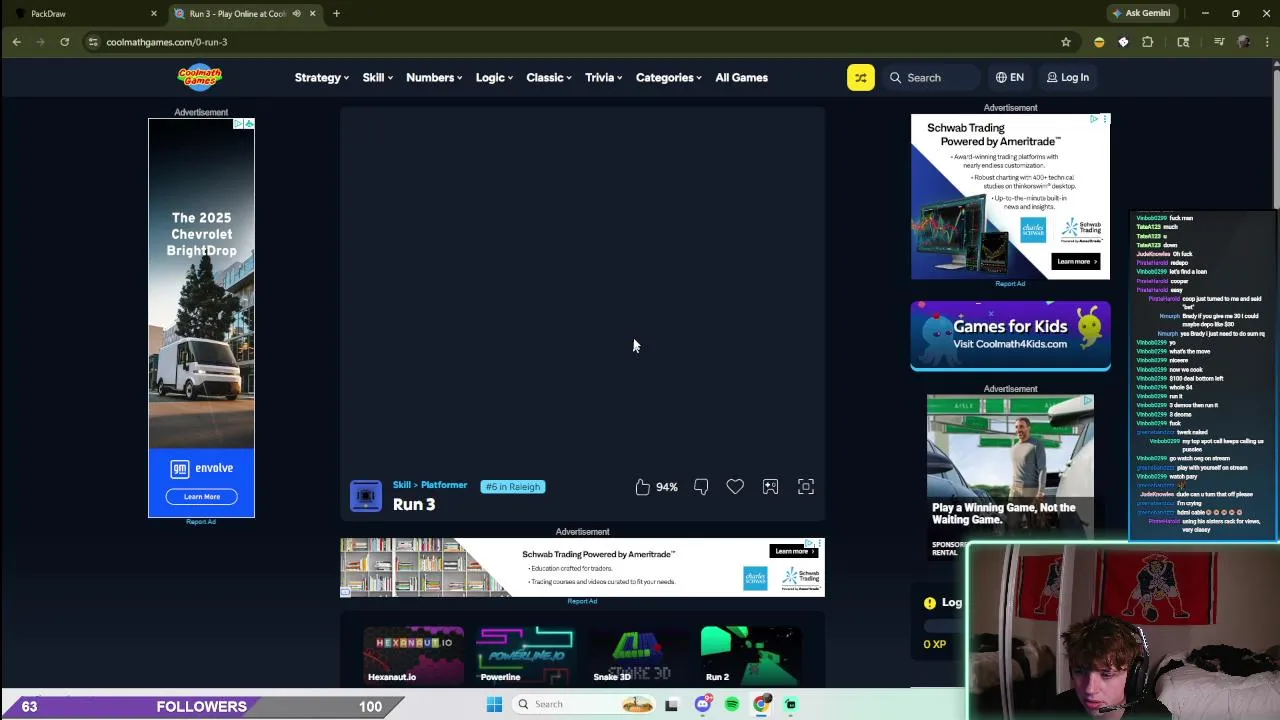
Task: Open the Chrome media control icon
Action: tap(1219, 42)
